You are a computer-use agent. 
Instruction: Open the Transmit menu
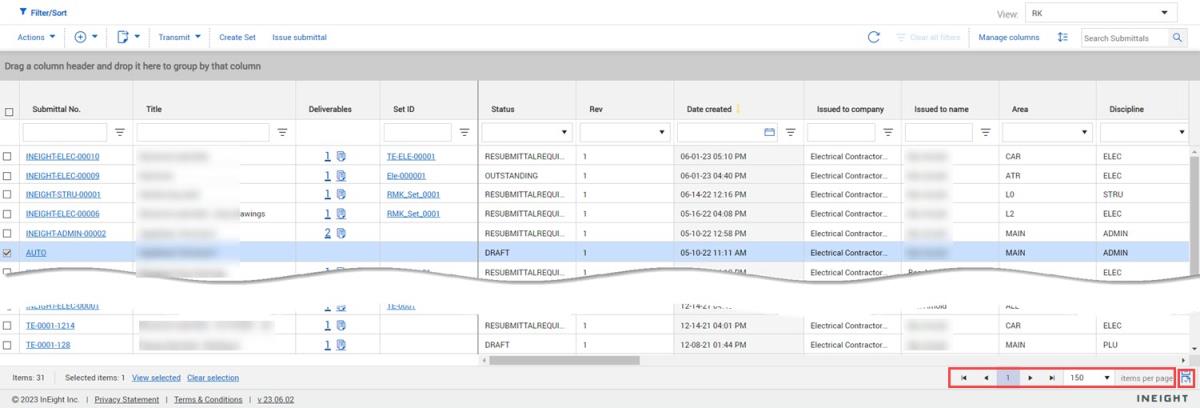(180, 37)
